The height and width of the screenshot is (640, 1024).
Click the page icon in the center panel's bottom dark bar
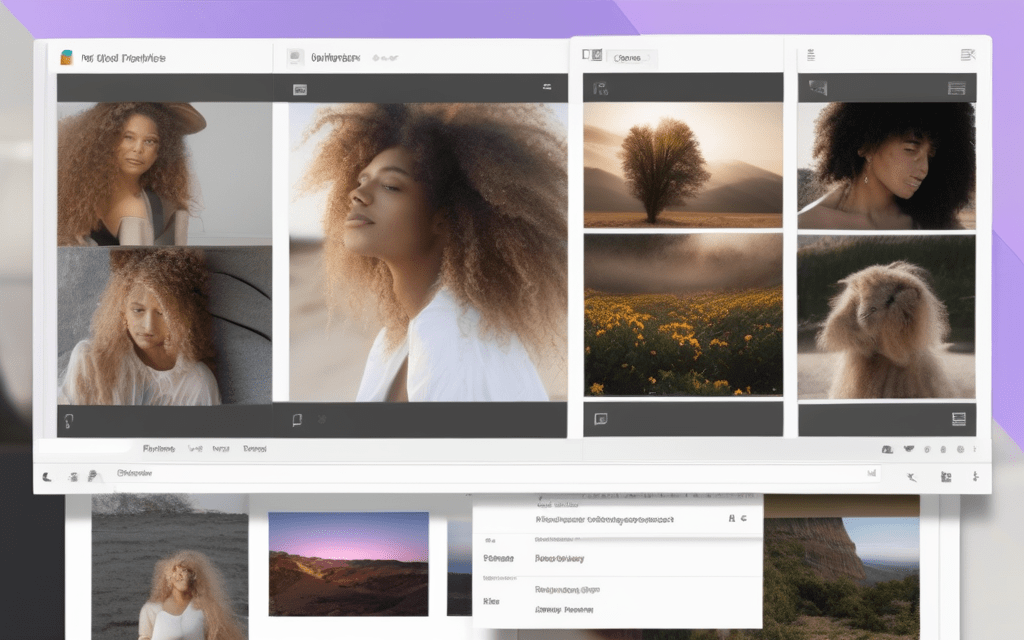pyautogui.click(x=297, y=420)
